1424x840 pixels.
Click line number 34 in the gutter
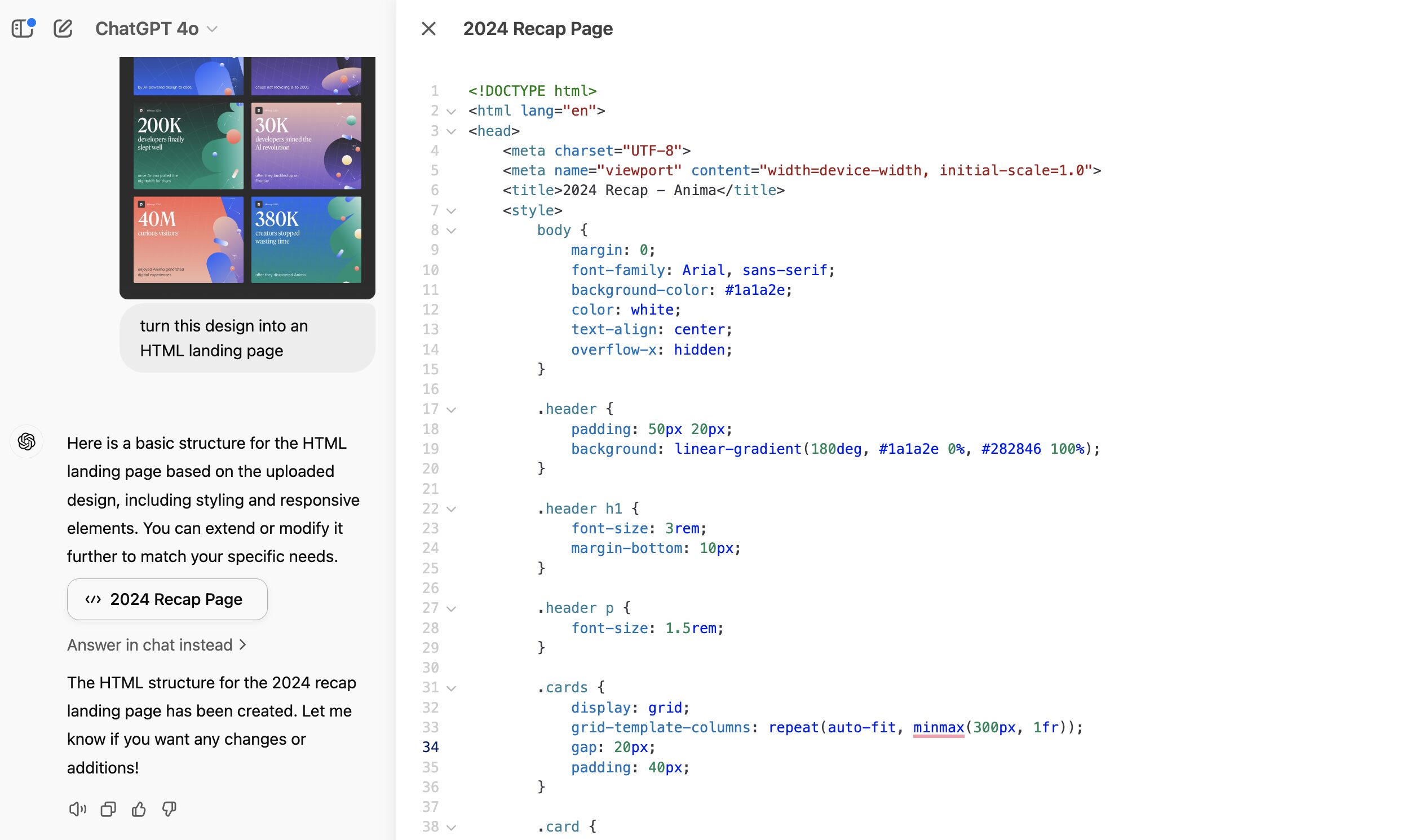[x=430, y=747]
